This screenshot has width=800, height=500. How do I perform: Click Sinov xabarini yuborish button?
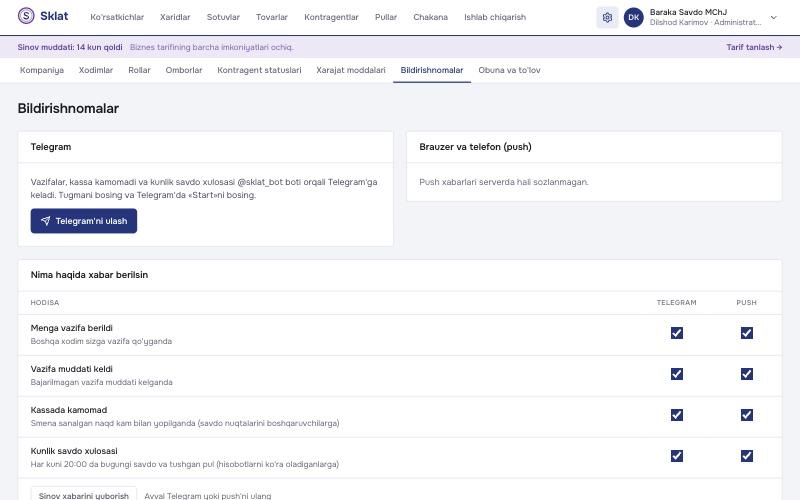(x=84, y=495)
